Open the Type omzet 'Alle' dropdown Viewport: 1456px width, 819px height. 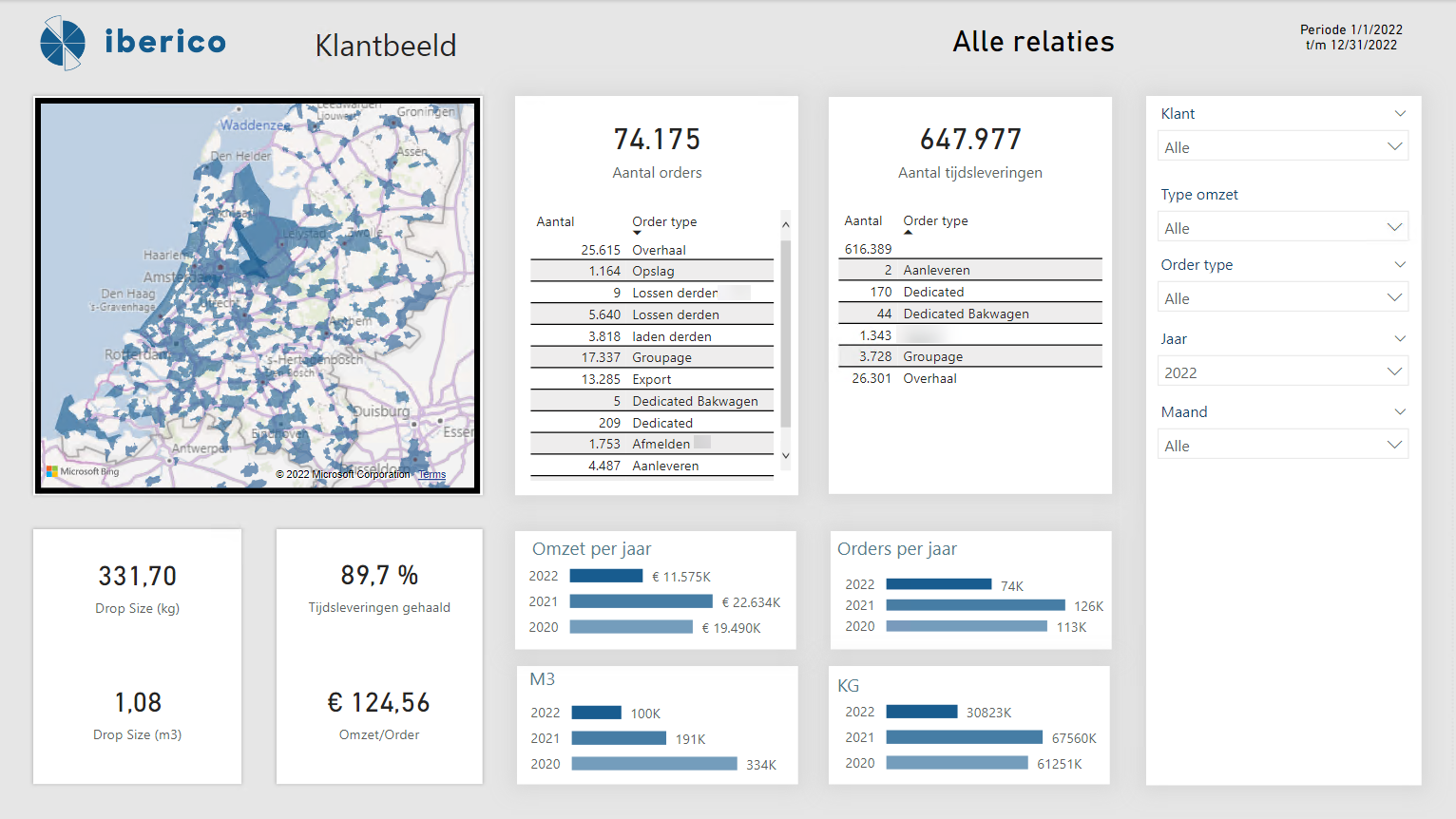[1283, 228]
